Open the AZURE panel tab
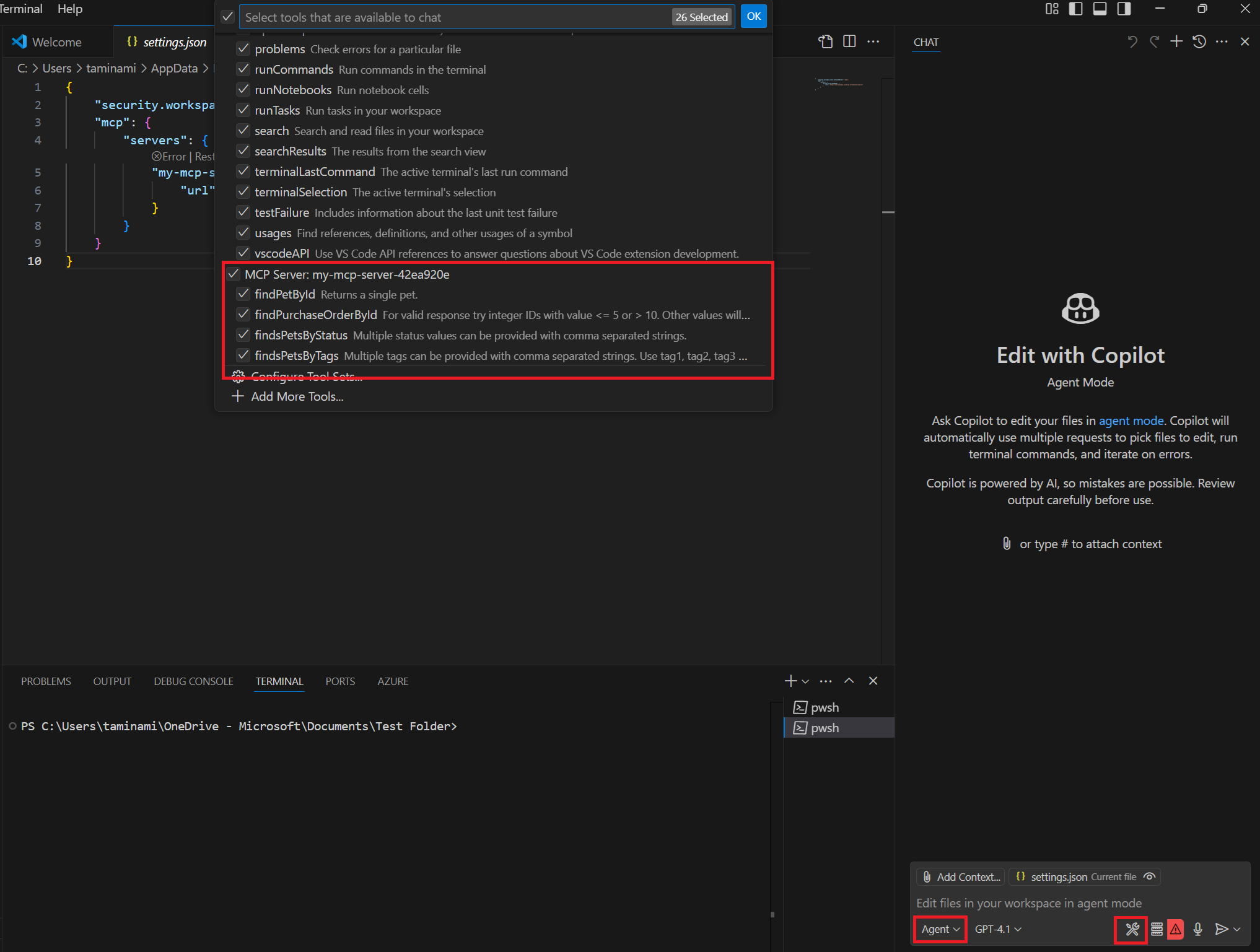The width and height of the screenshot is (1260, 952). [393, 681]
